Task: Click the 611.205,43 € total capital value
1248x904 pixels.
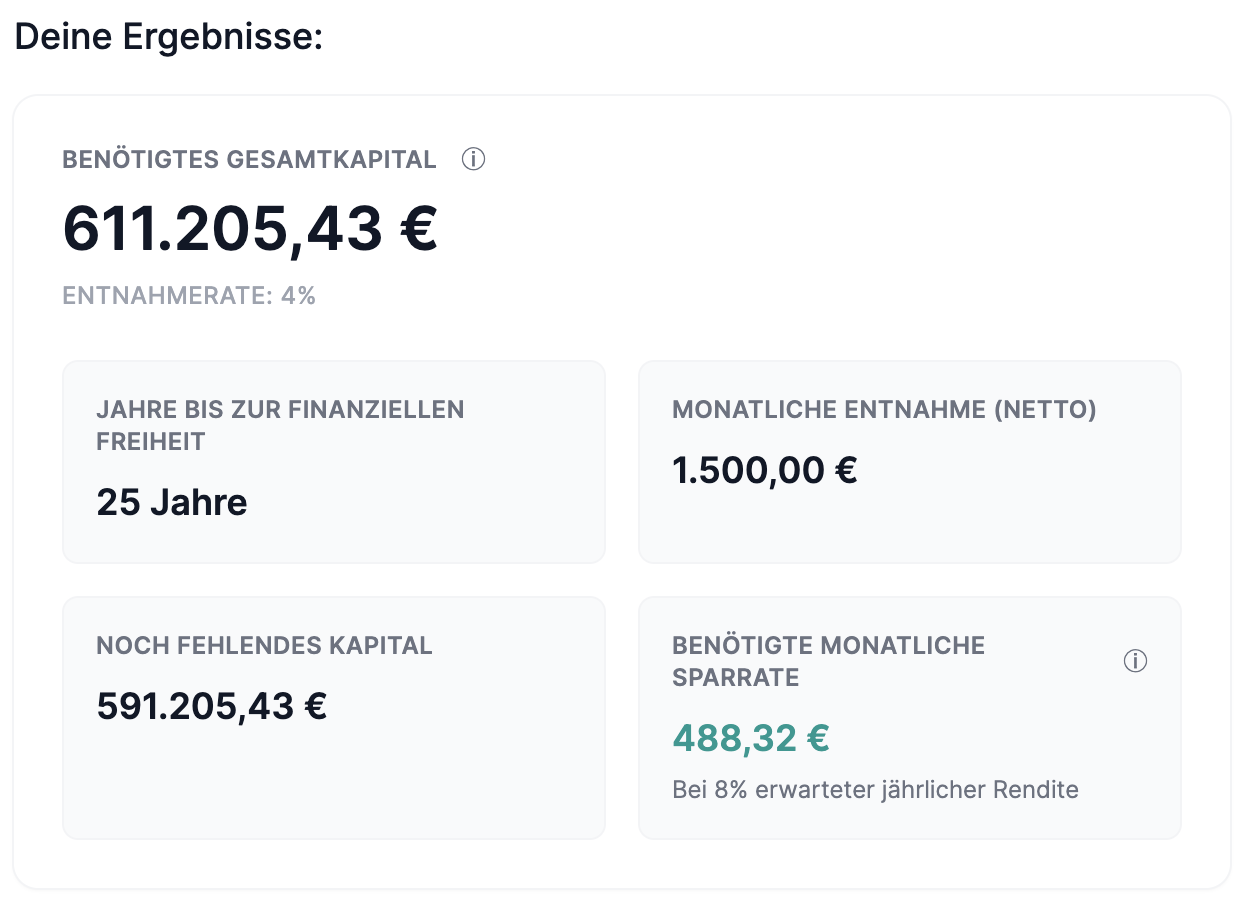Action: (x=250, y=228)
